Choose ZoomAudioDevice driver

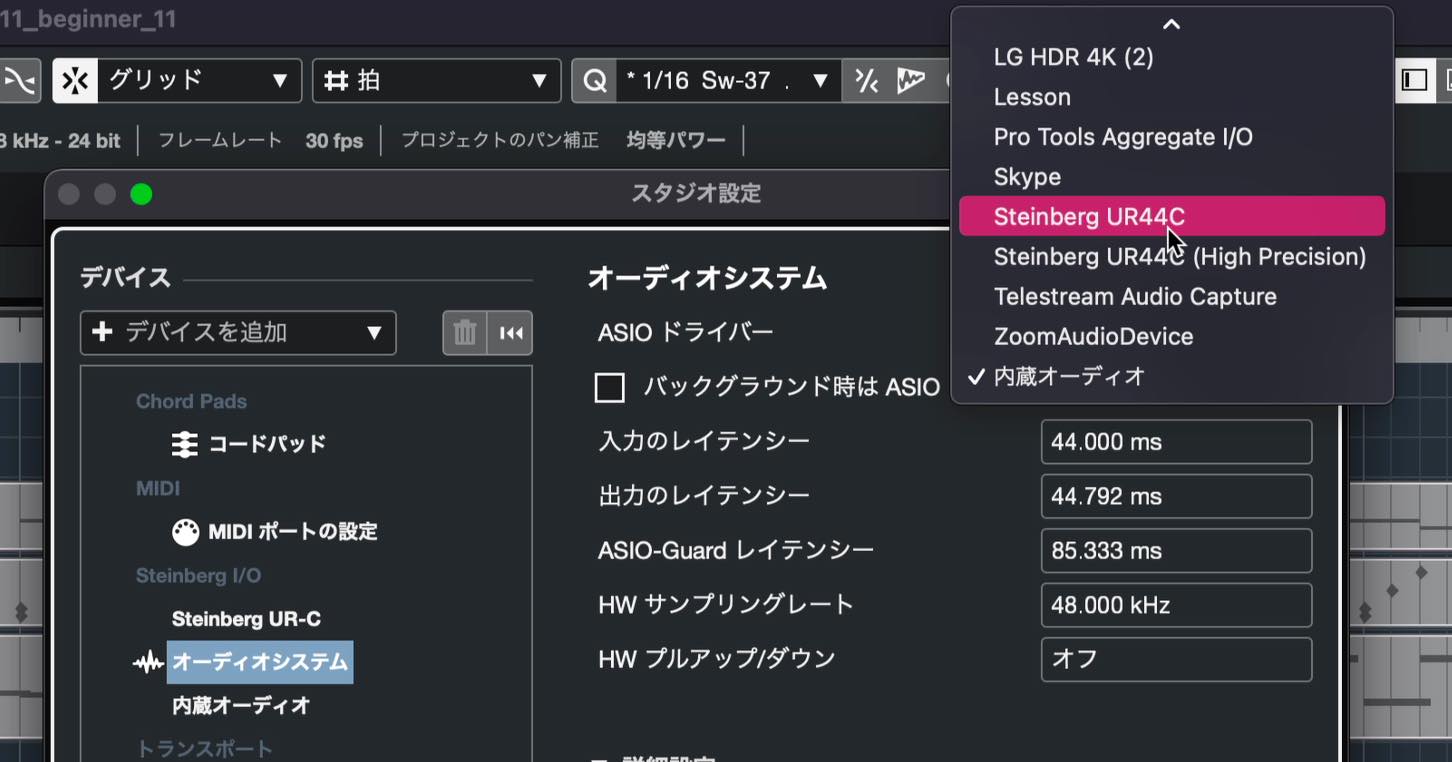point(1172,336)
